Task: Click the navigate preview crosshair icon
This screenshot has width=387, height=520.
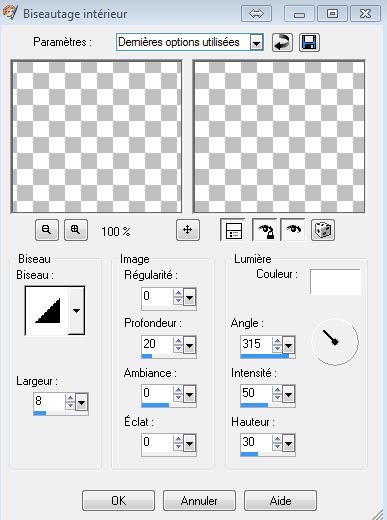Action: (x=188, y=230)
